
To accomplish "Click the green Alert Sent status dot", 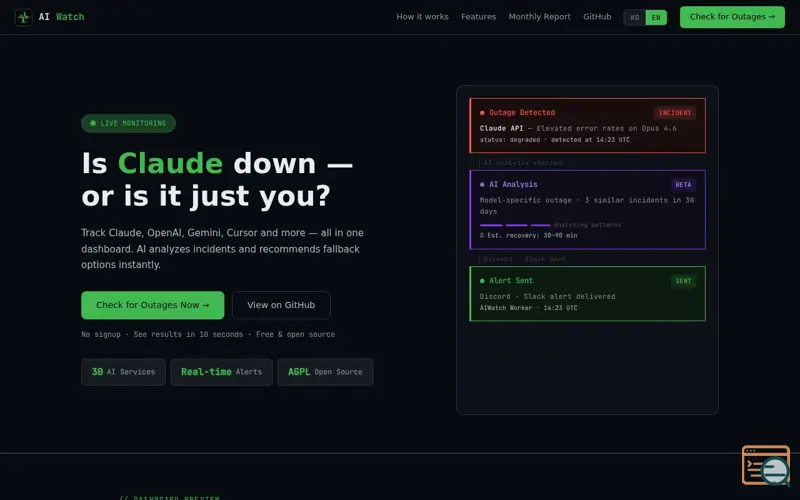I will tap(482, 281).
